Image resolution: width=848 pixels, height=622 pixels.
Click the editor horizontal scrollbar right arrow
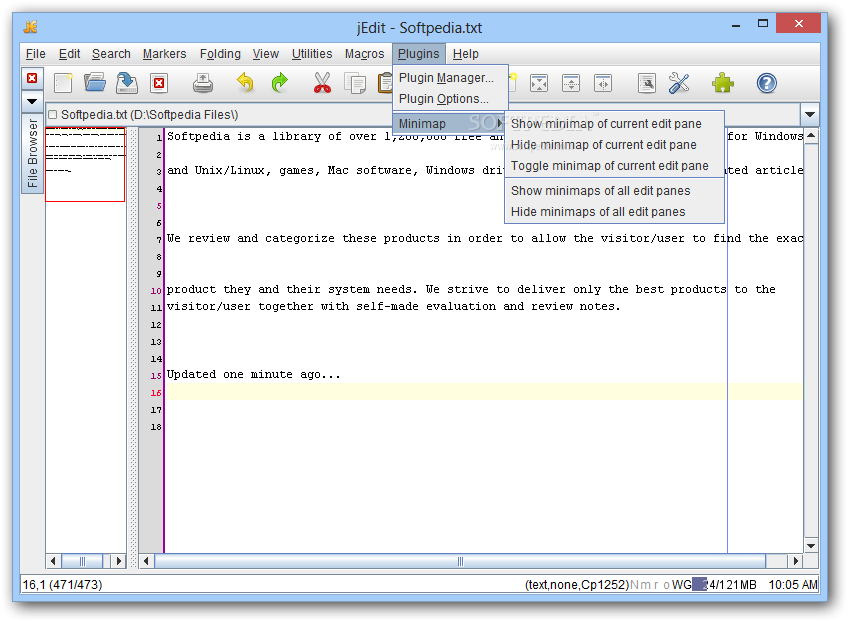pyautogui.click(x=795, y=561)
